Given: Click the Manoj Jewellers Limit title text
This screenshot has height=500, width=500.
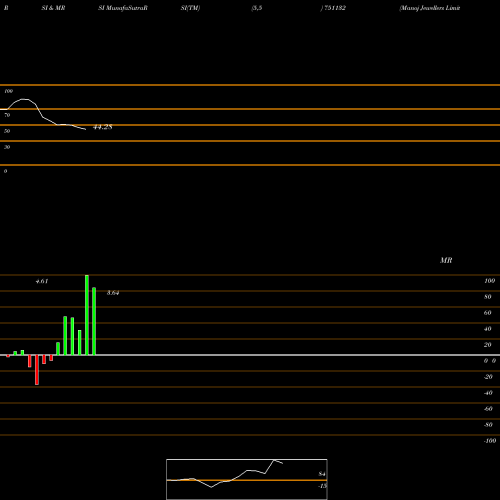Looking at the screenshot, I should tap(430, 8).
